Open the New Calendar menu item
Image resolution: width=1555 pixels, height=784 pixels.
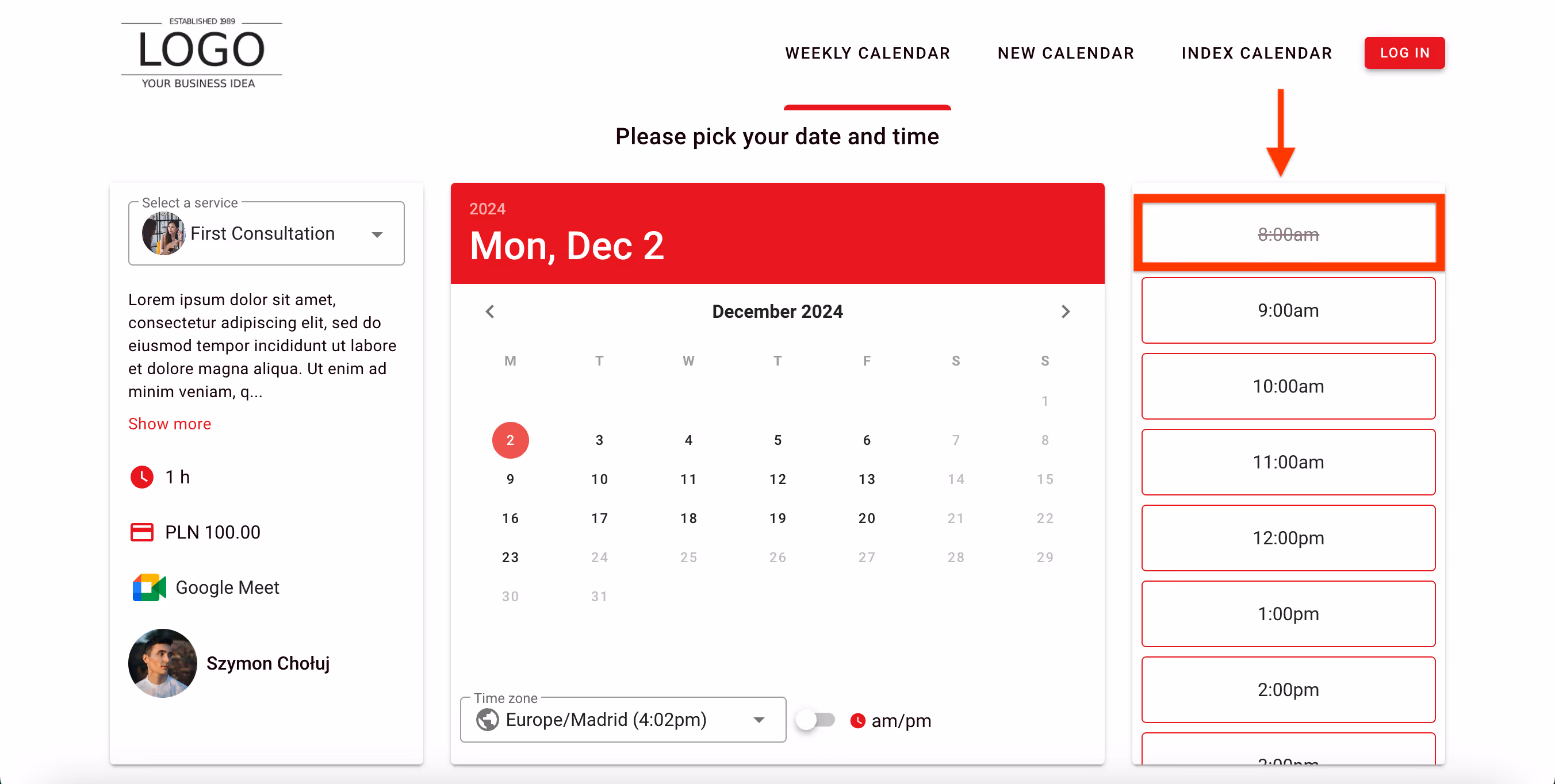1066,53
